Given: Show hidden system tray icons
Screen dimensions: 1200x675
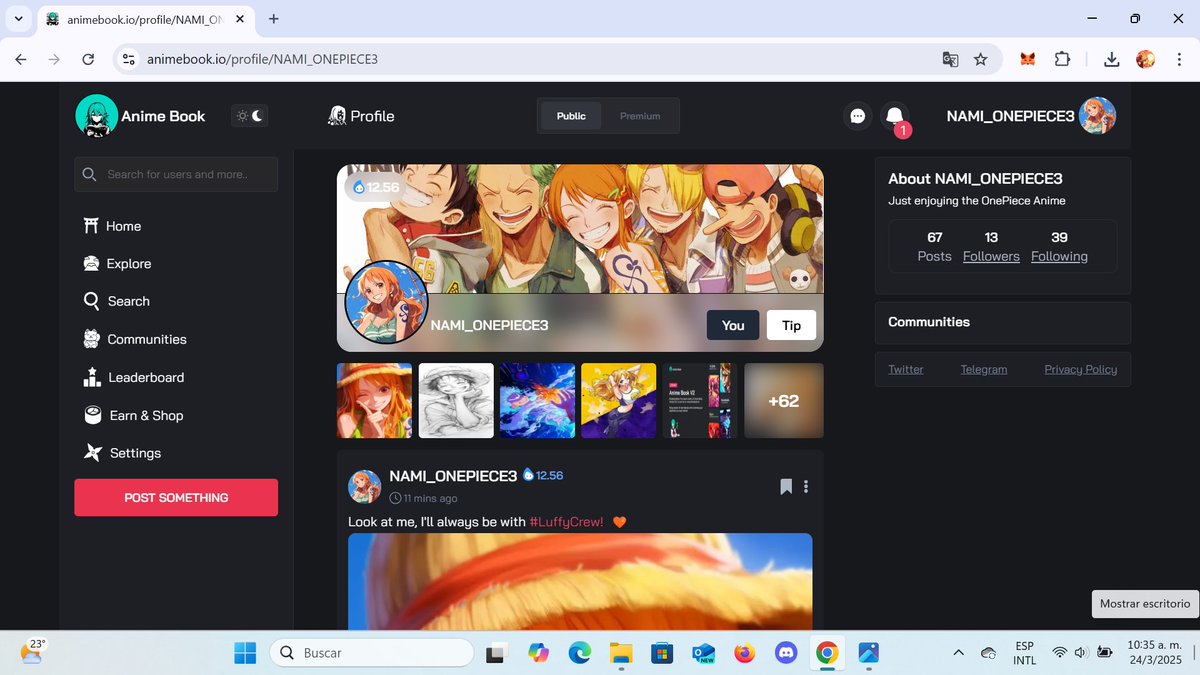Looking at the screenshot, I should (958, 653).
